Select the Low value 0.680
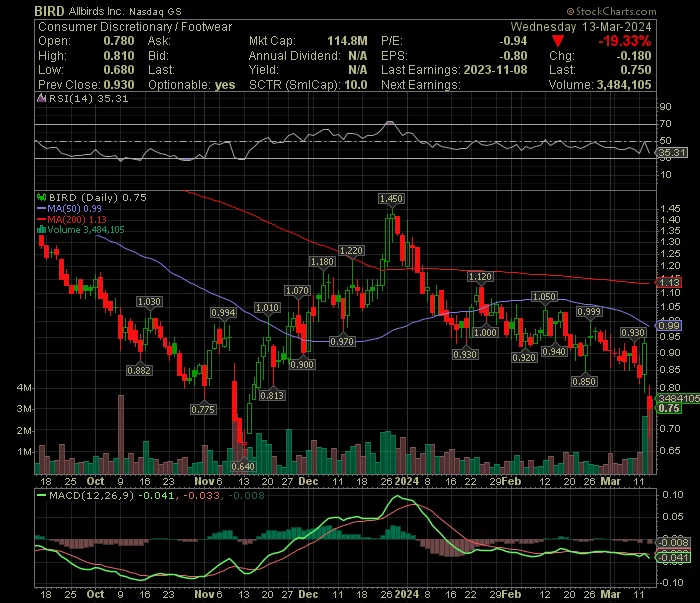700x603 pixels. 119,70
